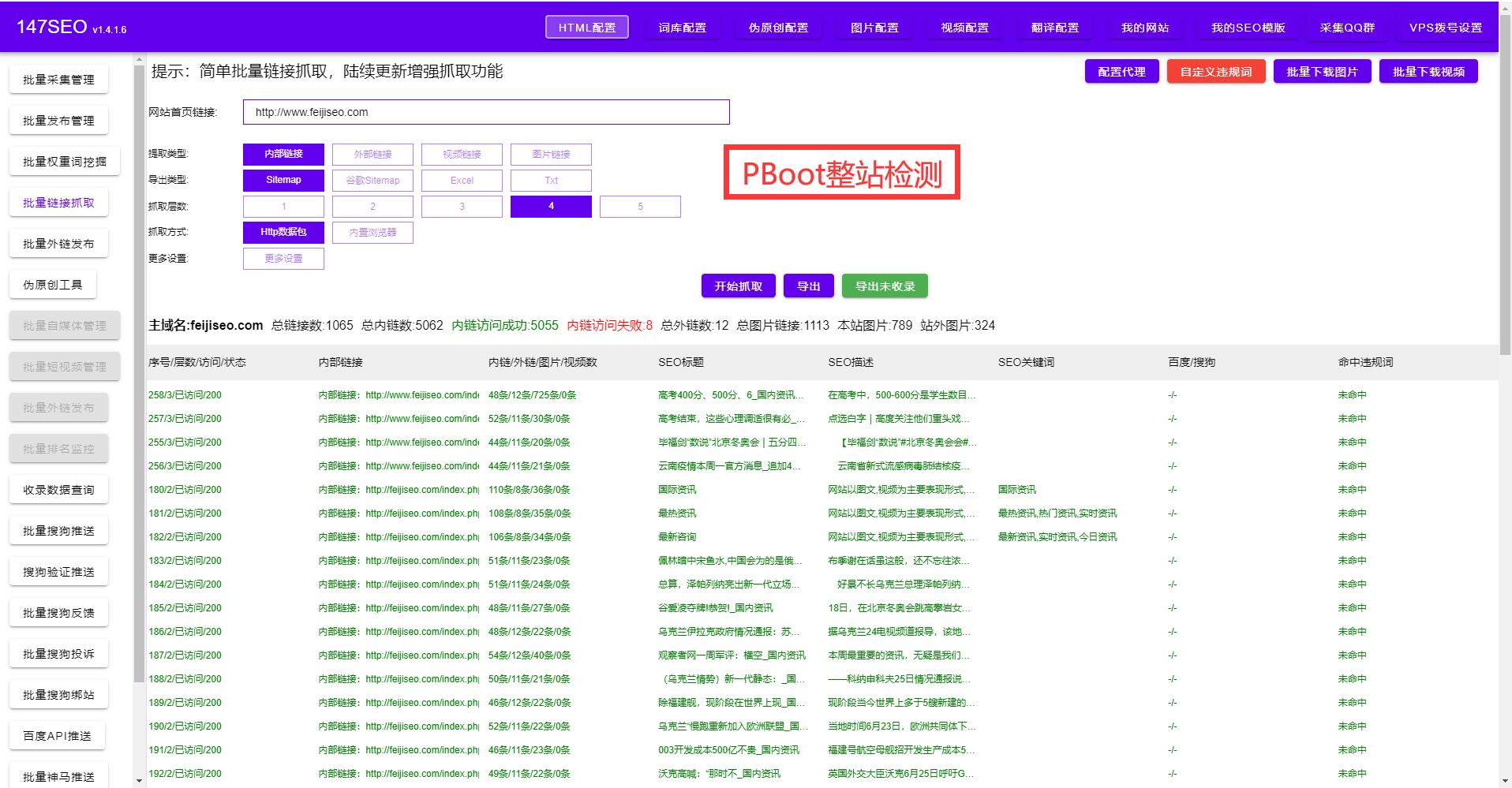
Task: Select 外部链接 extraction type
Action: (372, 154)
